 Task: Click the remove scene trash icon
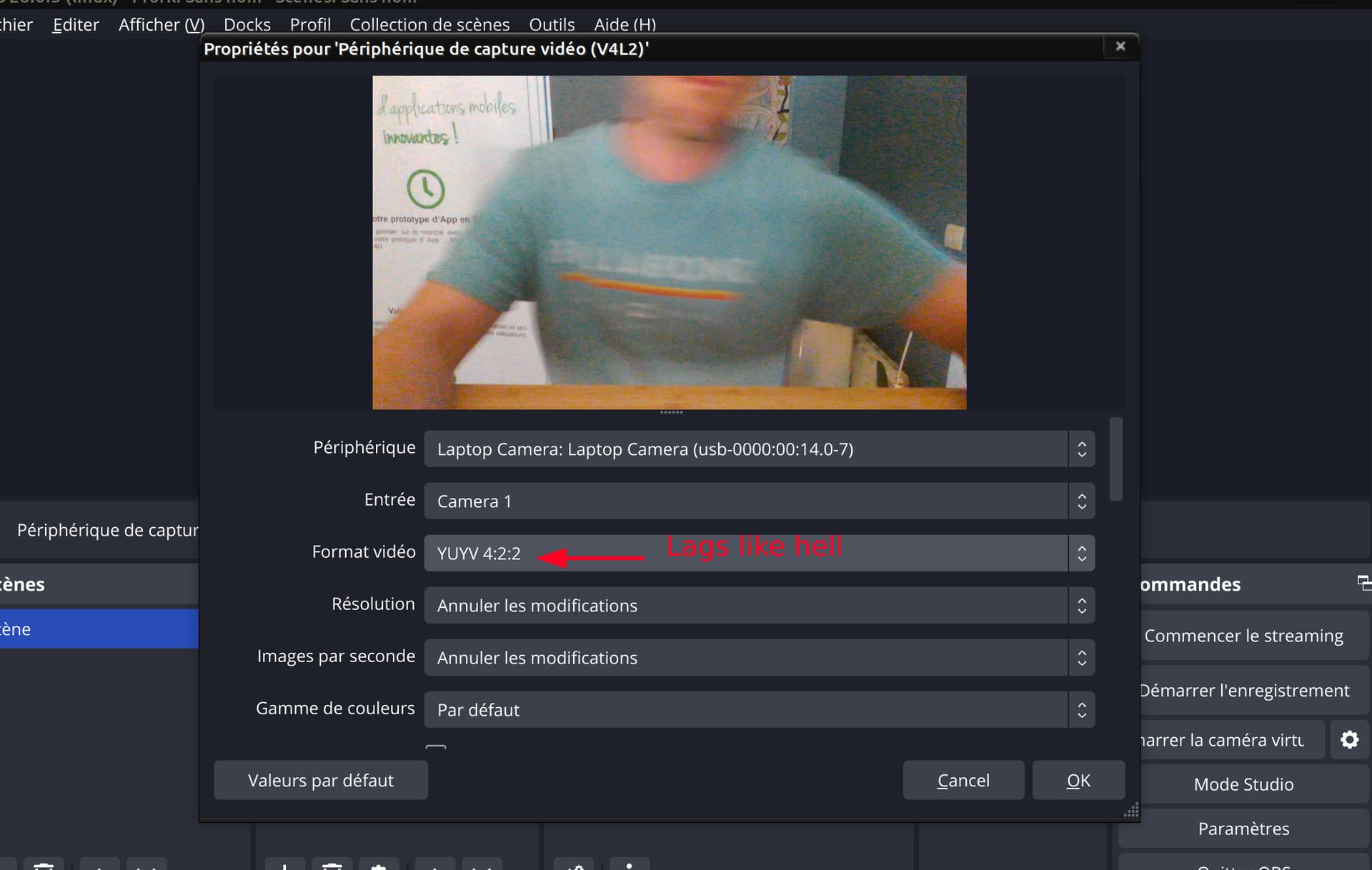44,865
